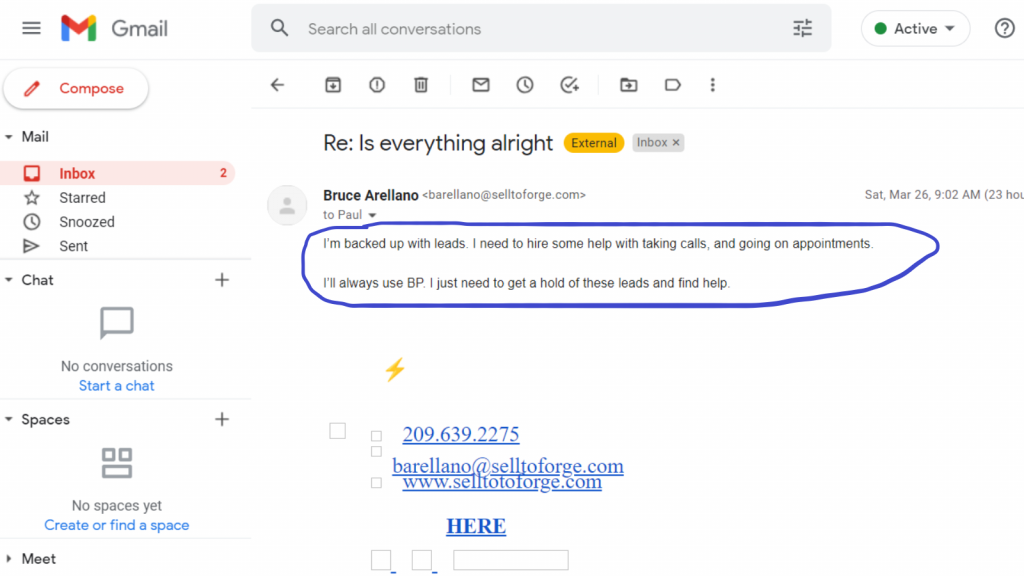Screen dimensions: 1024x576
Task: Collapse the Mail section
Action: 8,137
